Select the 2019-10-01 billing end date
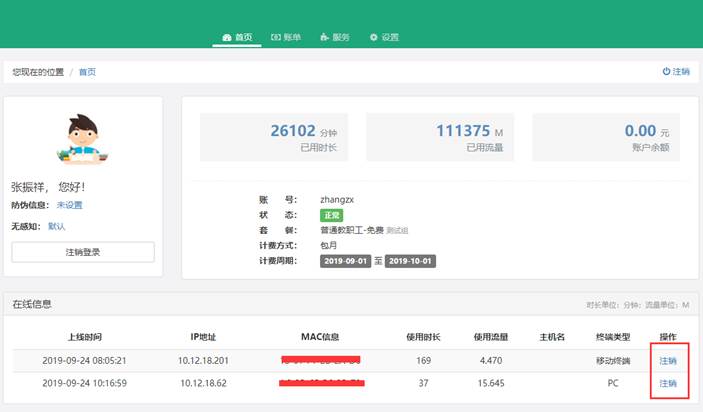The width and height of the screenshot is (703, 412). [x=411, y=261]
